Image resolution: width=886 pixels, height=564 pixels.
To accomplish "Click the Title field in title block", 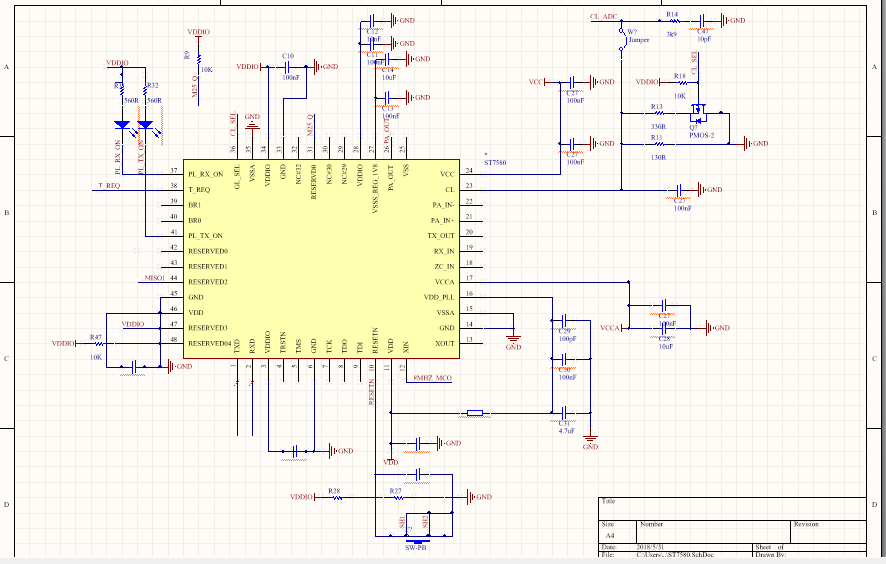I will click(x=609, y=502).
